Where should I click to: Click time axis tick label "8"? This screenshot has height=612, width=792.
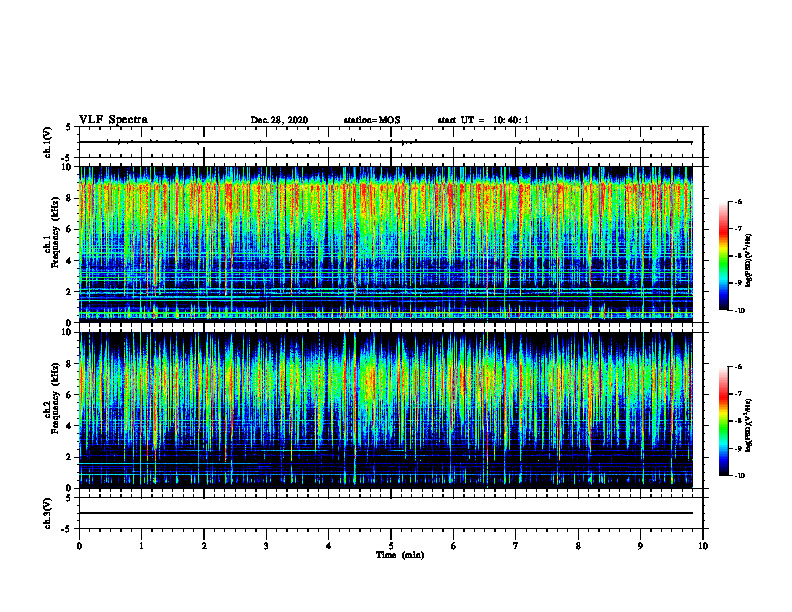click(578, 546)
